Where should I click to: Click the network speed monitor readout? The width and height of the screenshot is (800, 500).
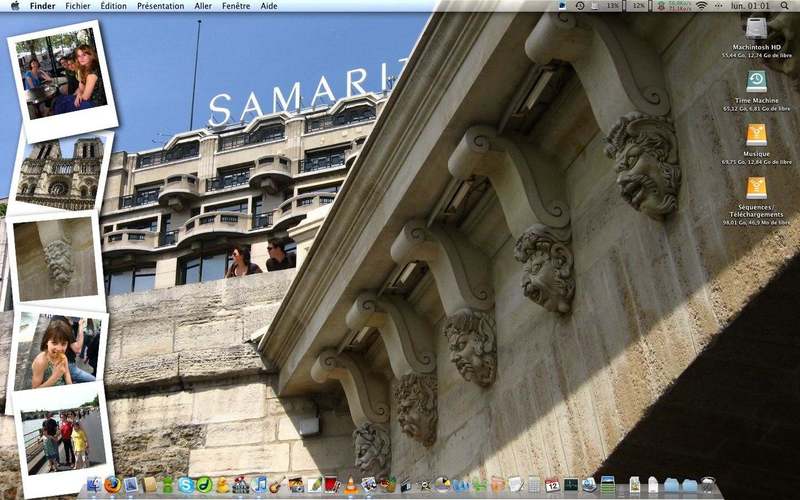(x=674, y=6)
